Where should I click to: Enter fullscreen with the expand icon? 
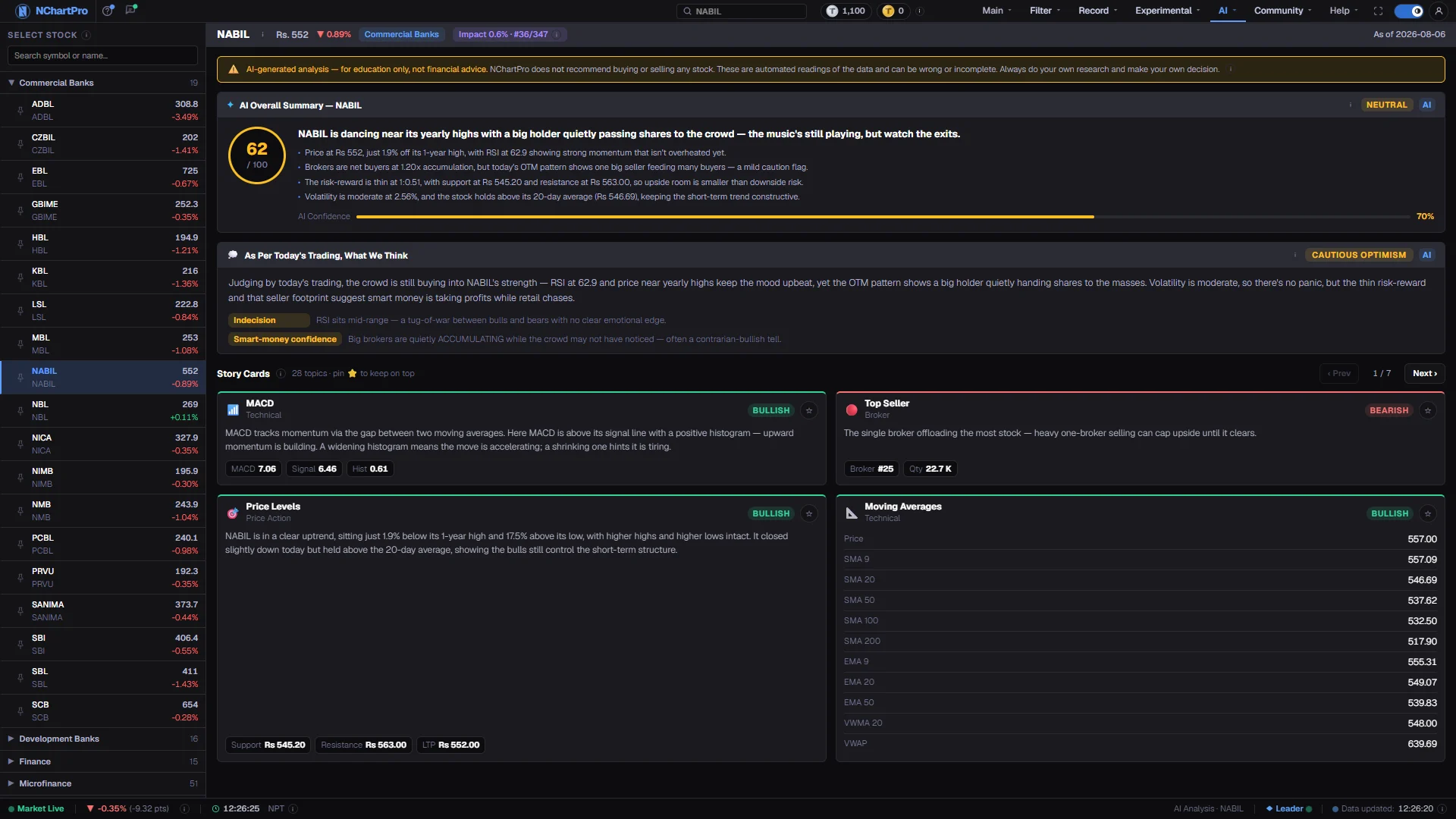click(x=1378, y=11)
